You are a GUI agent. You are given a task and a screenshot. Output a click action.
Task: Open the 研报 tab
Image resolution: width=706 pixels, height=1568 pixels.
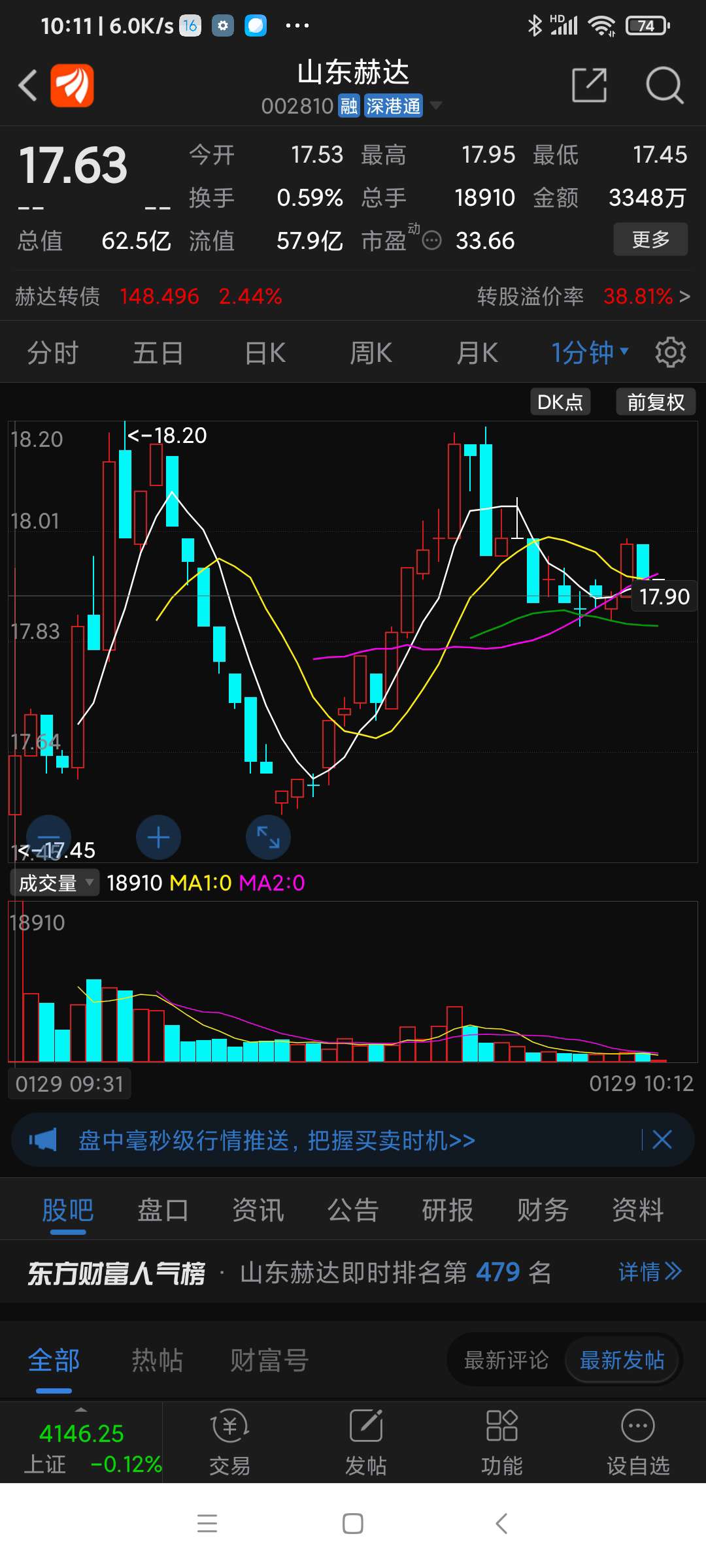pos(448,1210)
